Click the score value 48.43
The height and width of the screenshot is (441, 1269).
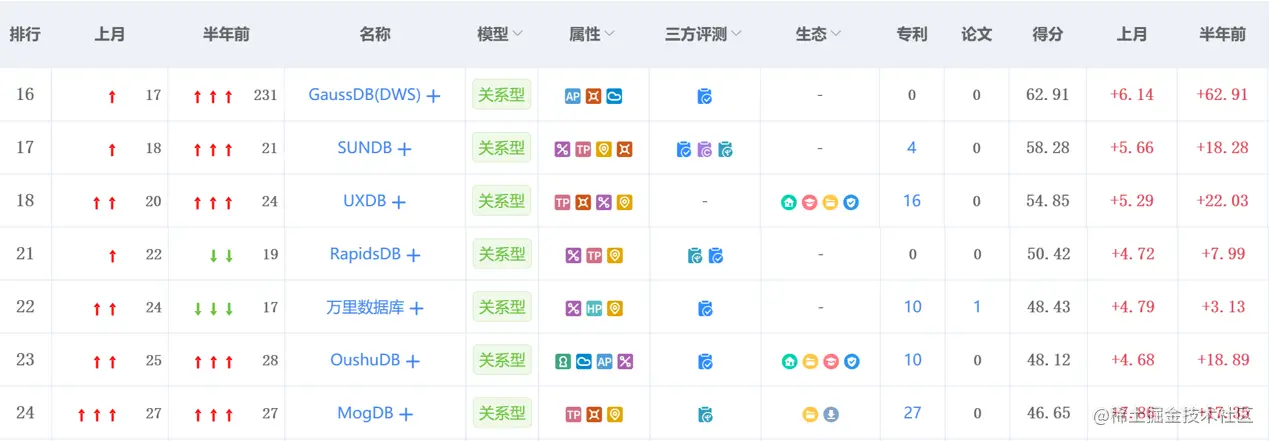[1048, 307]
